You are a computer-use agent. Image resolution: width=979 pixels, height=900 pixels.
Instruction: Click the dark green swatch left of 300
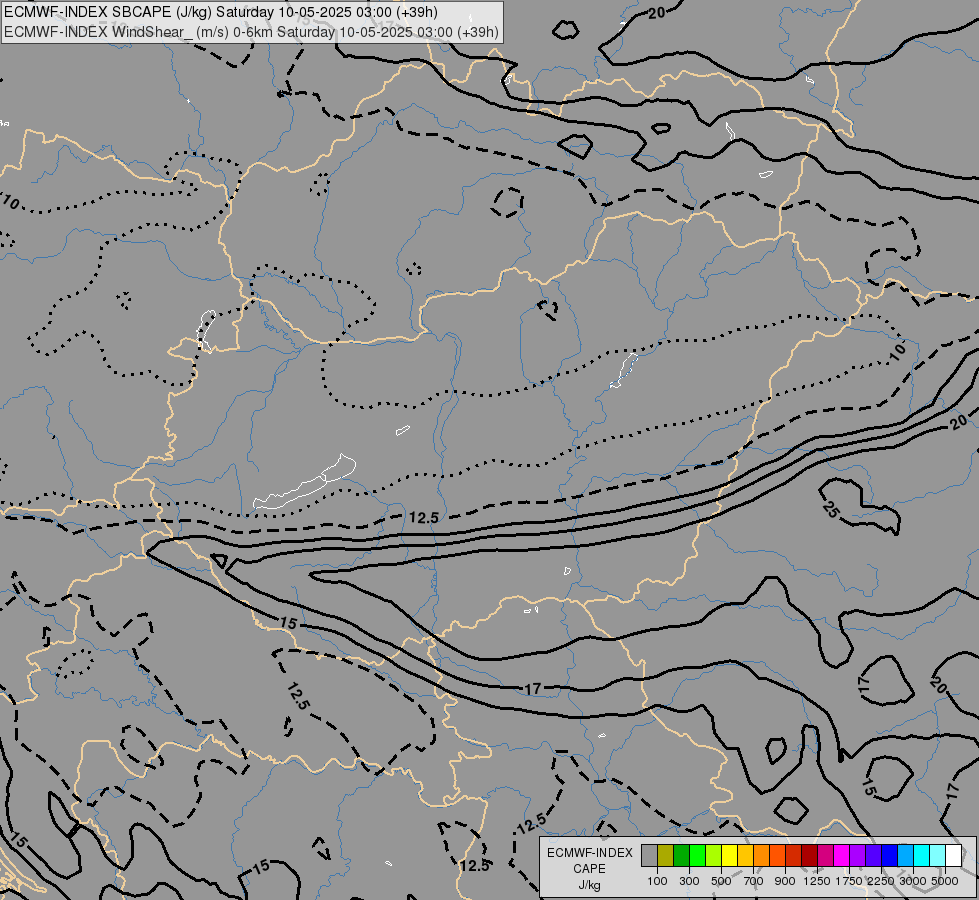coord(681,855)
